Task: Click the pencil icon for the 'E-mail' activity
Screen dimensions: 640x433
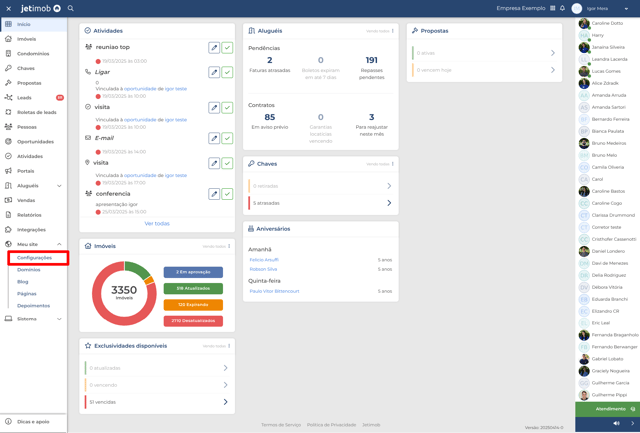Action: [214, 138]
